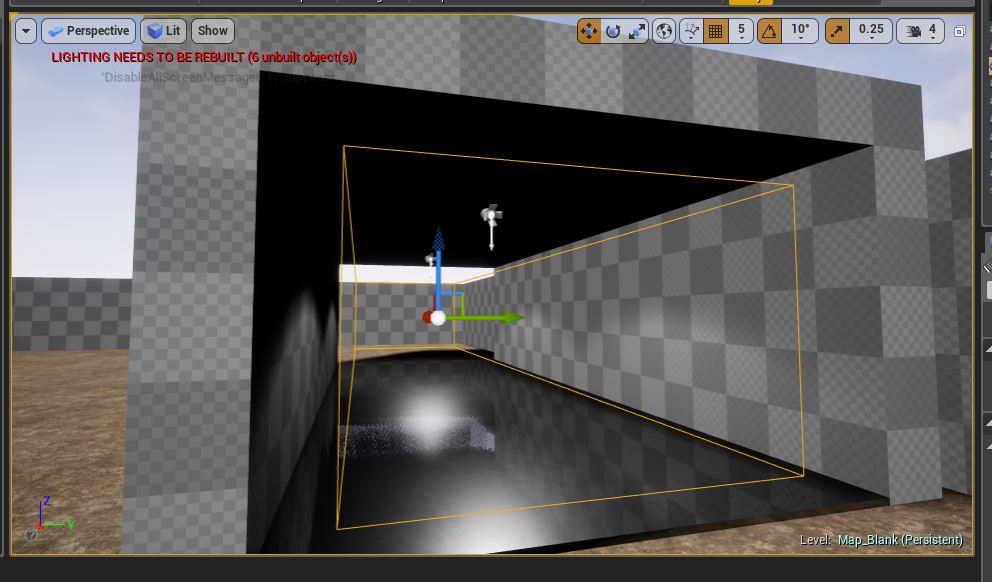Open surface snapping options
Viewport: 992px width, 582px height.
pos(691,31)
